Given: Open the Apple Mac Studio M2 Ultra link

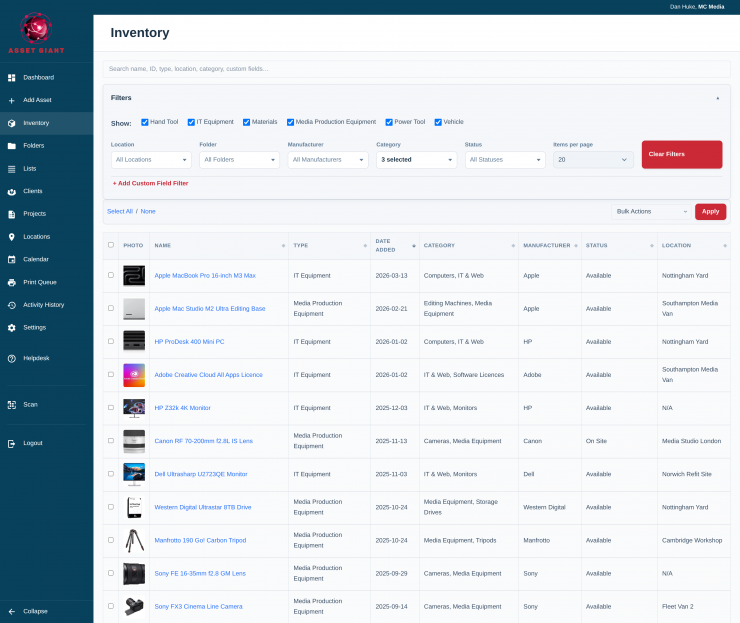Looking at the screenshot, I should [210, 309].
